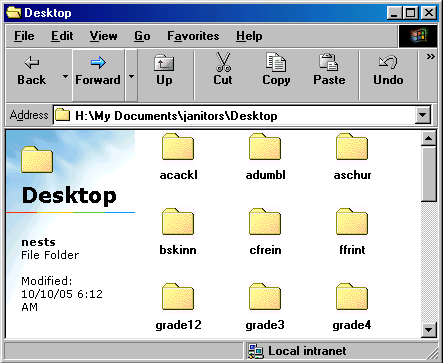Select the adumbl folder icon
The height and width of the screenshot is (363, 443).
click(x=265, y=146)
